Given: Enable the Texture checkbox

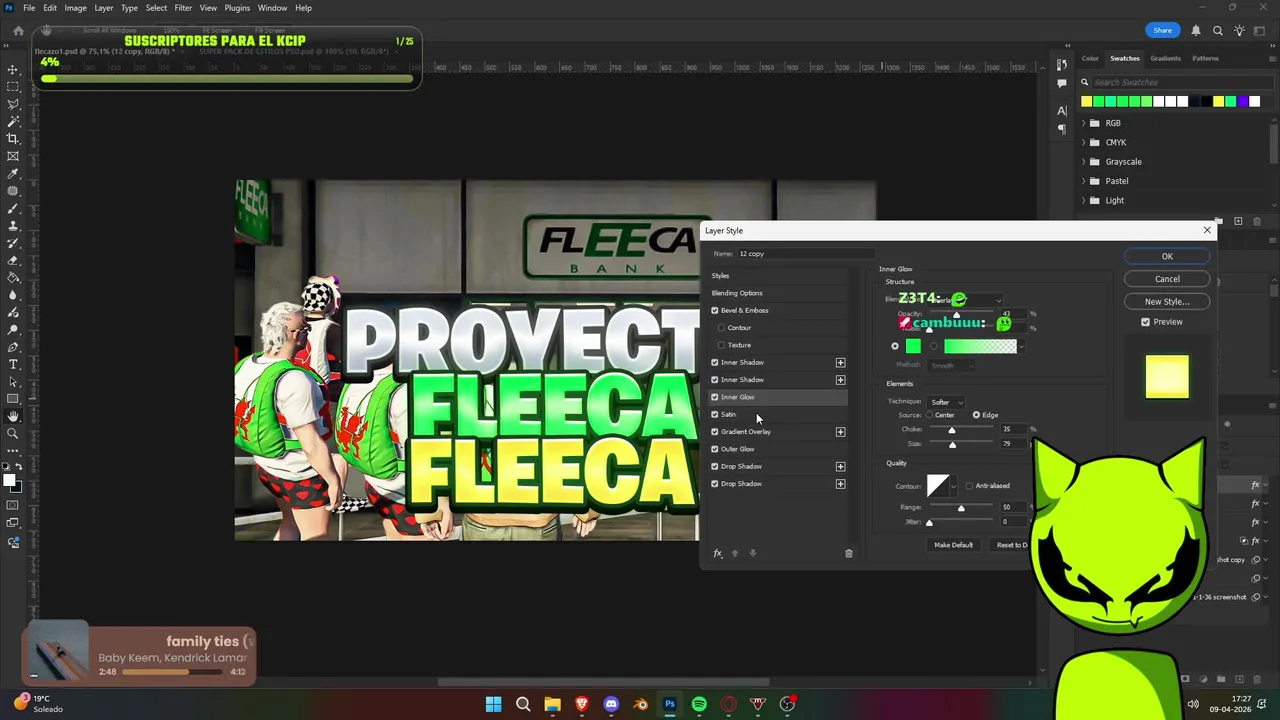Looking at the screenshot, I should pos(722,345).
